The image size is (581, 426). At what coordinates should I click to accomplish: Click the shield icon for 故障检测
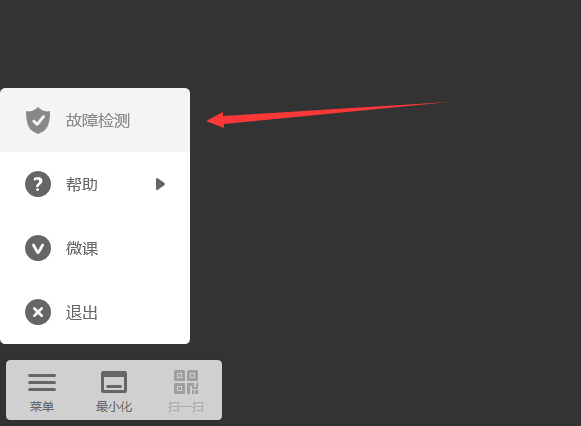[38, 120]
